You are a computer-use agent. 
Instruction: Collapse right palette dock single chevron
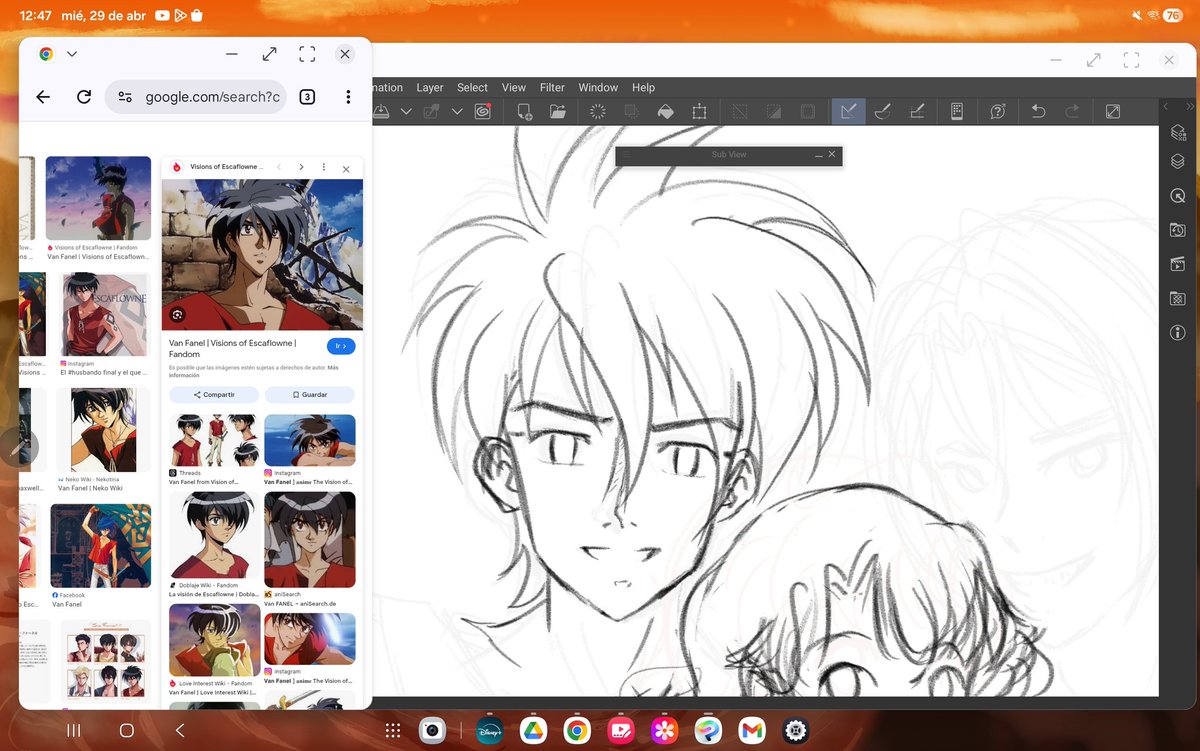(x=1166, y=106)
